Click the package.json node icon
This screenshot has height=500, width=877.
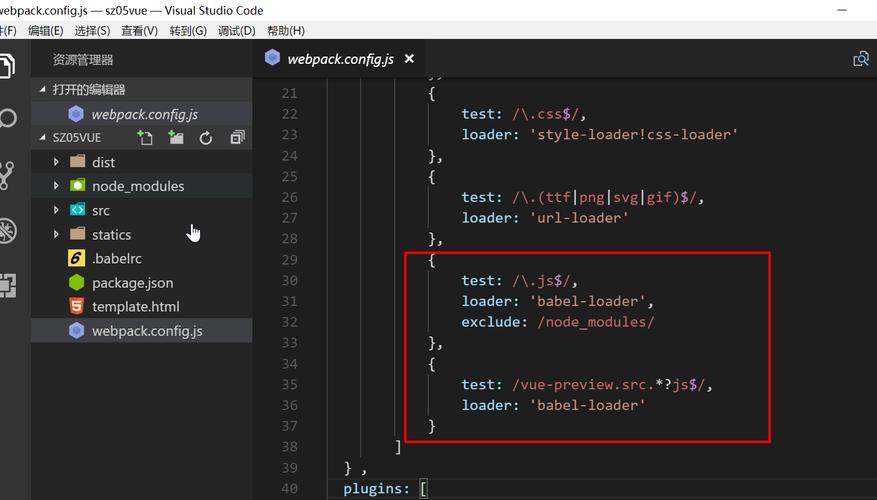click(x=77, y=282)
